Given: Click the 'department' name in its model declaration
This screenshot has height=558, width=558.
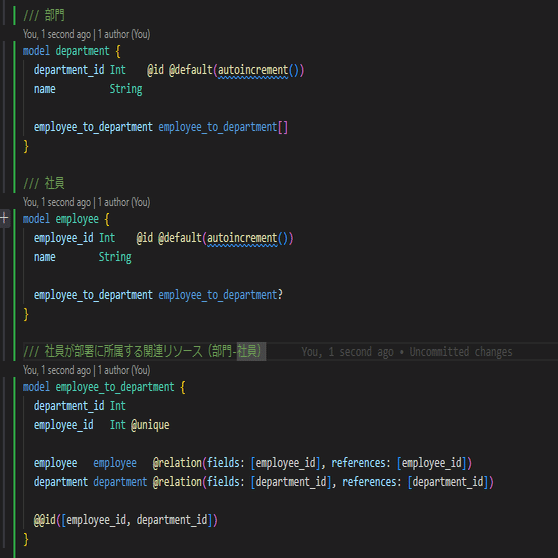Looking at the screenshot, I should point(82,51).
